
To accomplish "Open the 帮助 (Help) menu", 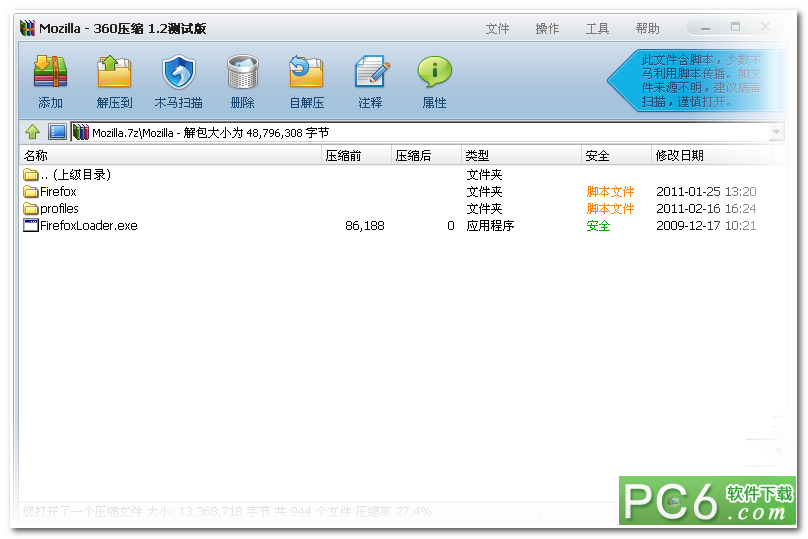I will pos(647,29).
